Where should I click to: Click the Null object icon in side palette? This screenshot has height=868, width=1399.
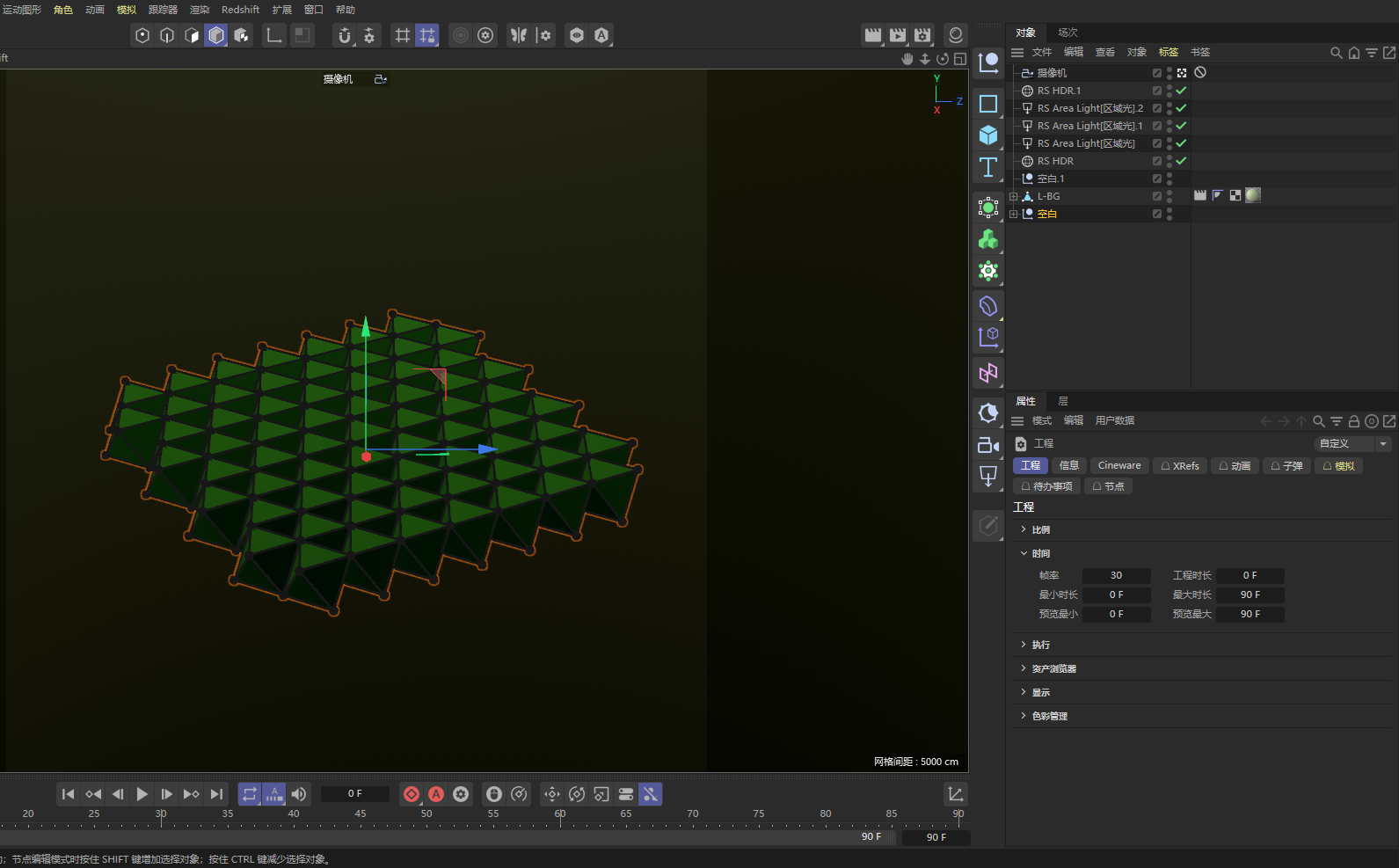point(988,62)
